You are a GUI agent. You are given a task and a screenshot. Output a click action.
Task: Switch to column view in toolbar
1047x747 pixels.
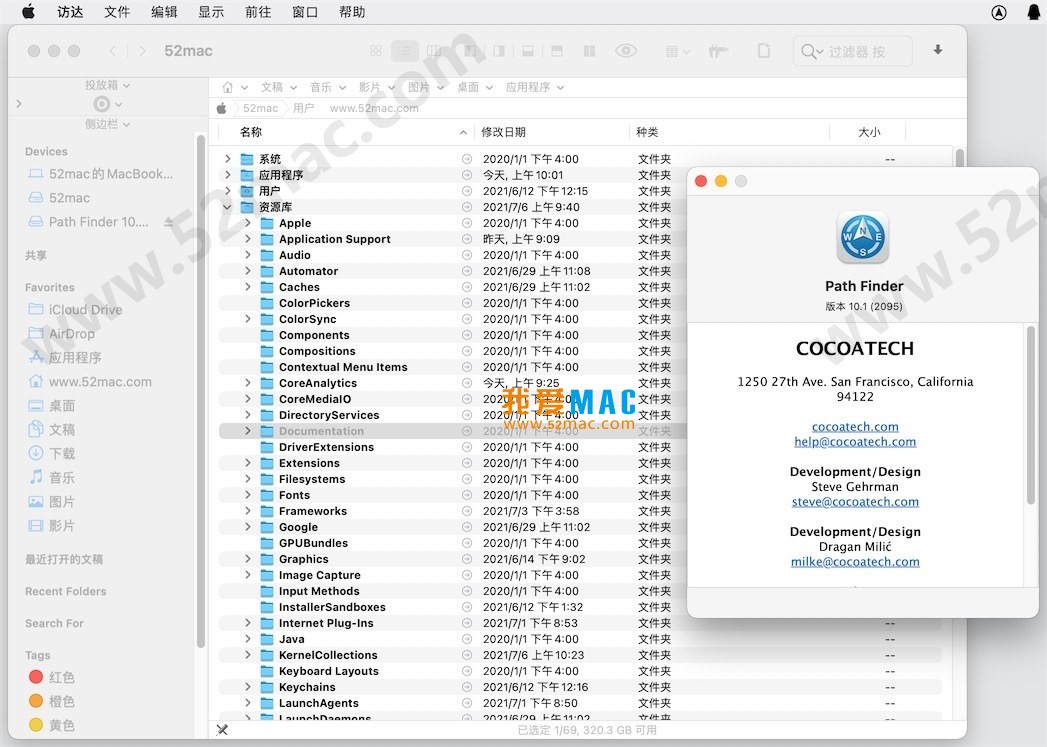[x=434, y=51]
